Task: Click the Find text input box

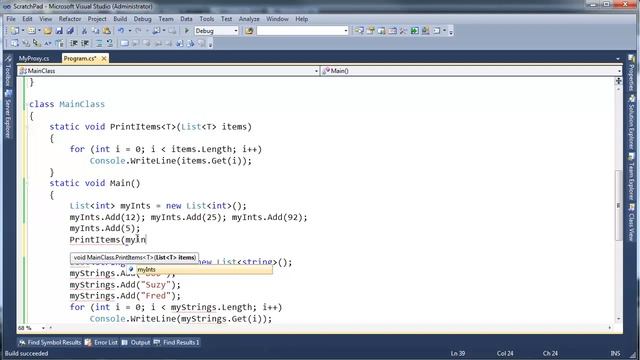Action: (x=300, y=31)
